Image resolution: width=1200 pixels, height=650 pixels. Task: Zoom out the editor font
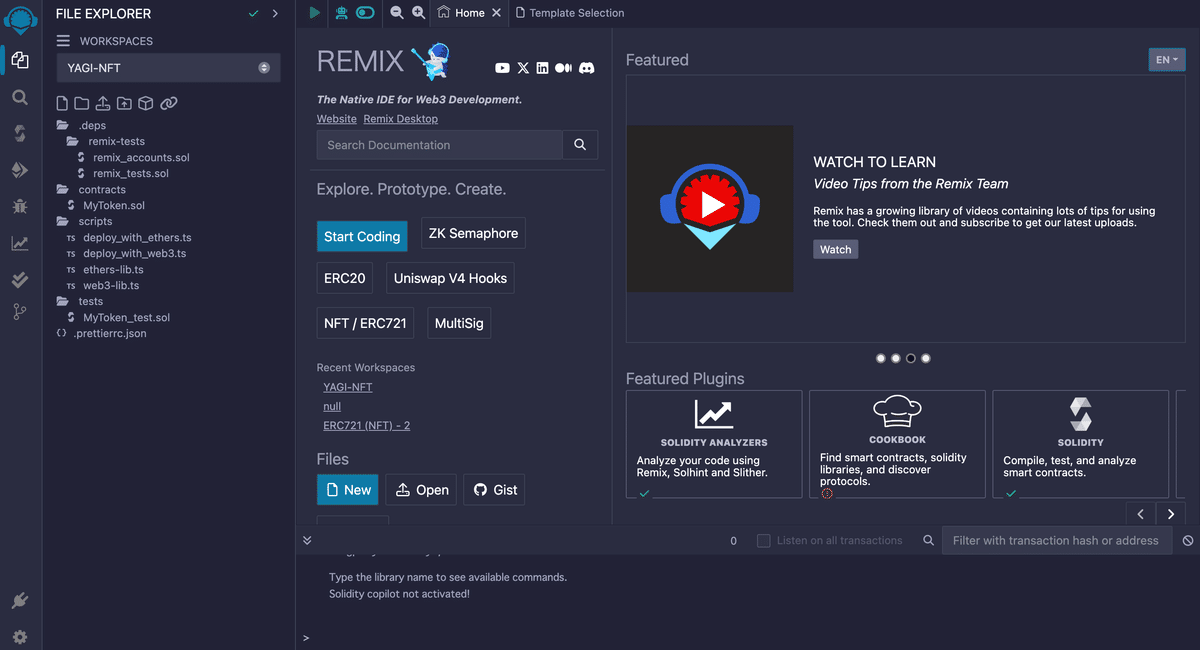397,13
